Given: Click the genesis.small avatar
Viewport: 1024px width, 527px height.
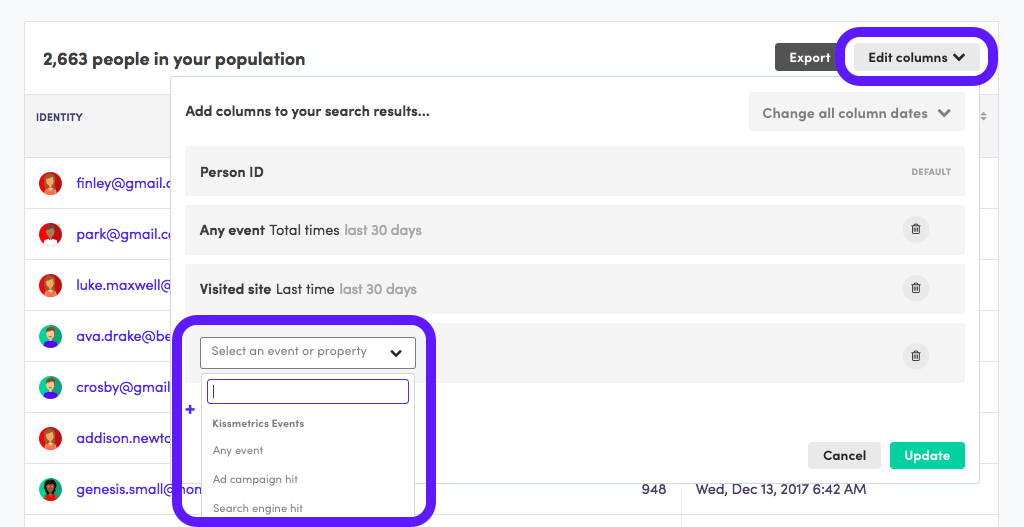Looking at the screenshot, I should [50, 489].
